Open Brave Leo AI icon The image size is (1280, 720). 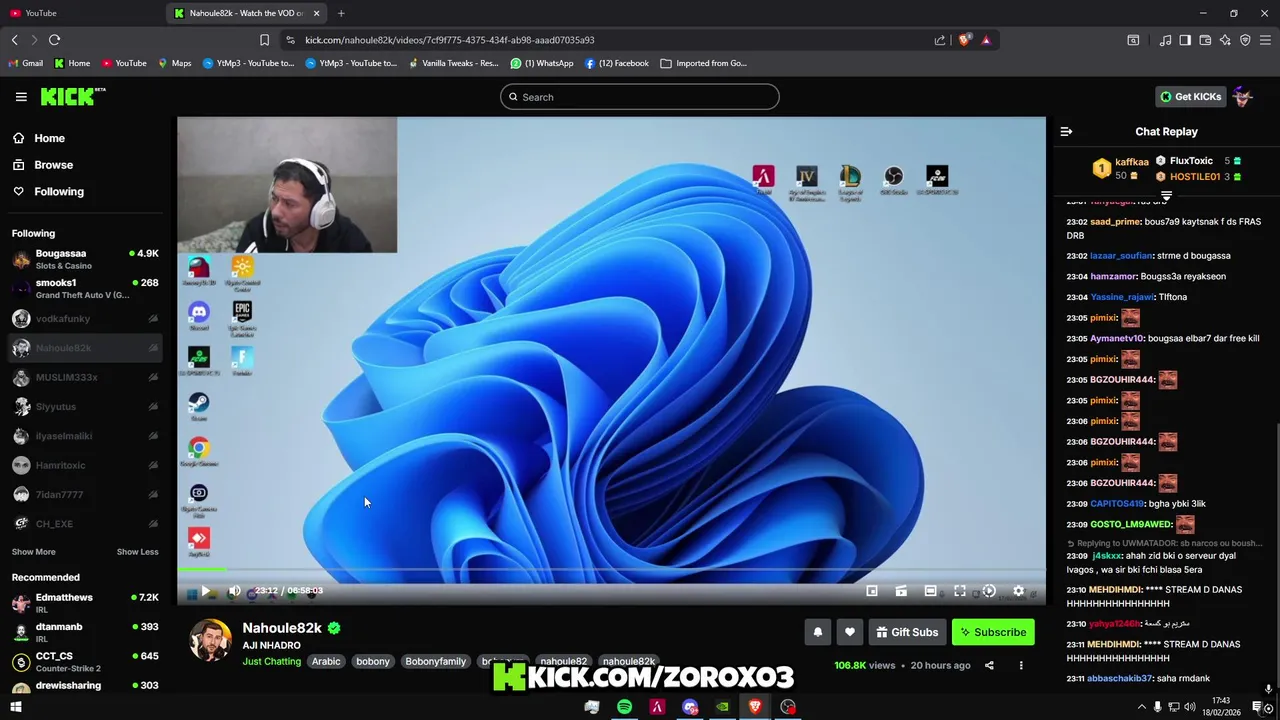1225,40
